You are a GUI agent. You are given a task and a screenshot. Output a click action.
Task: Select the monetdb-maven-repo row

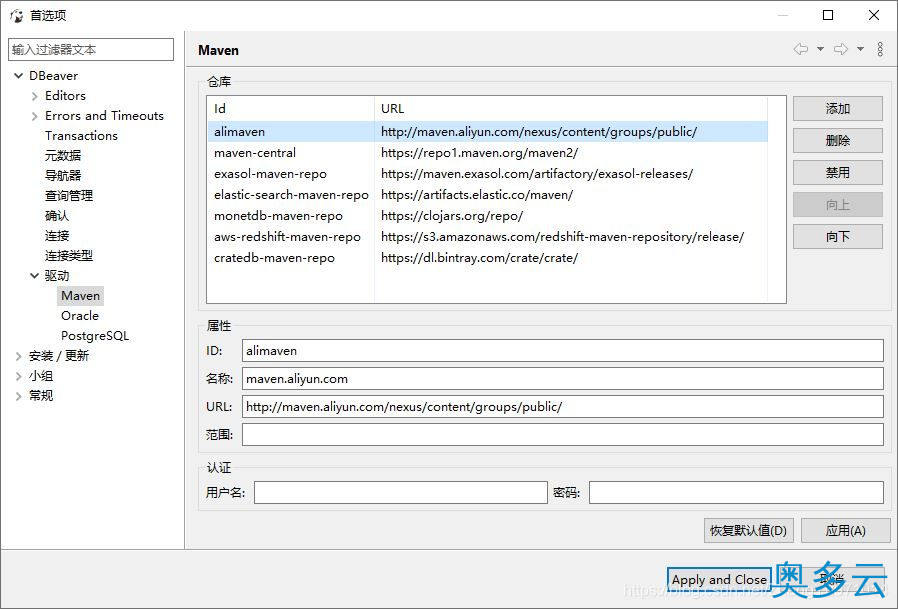pyautogui.click(x=487, y=216)
